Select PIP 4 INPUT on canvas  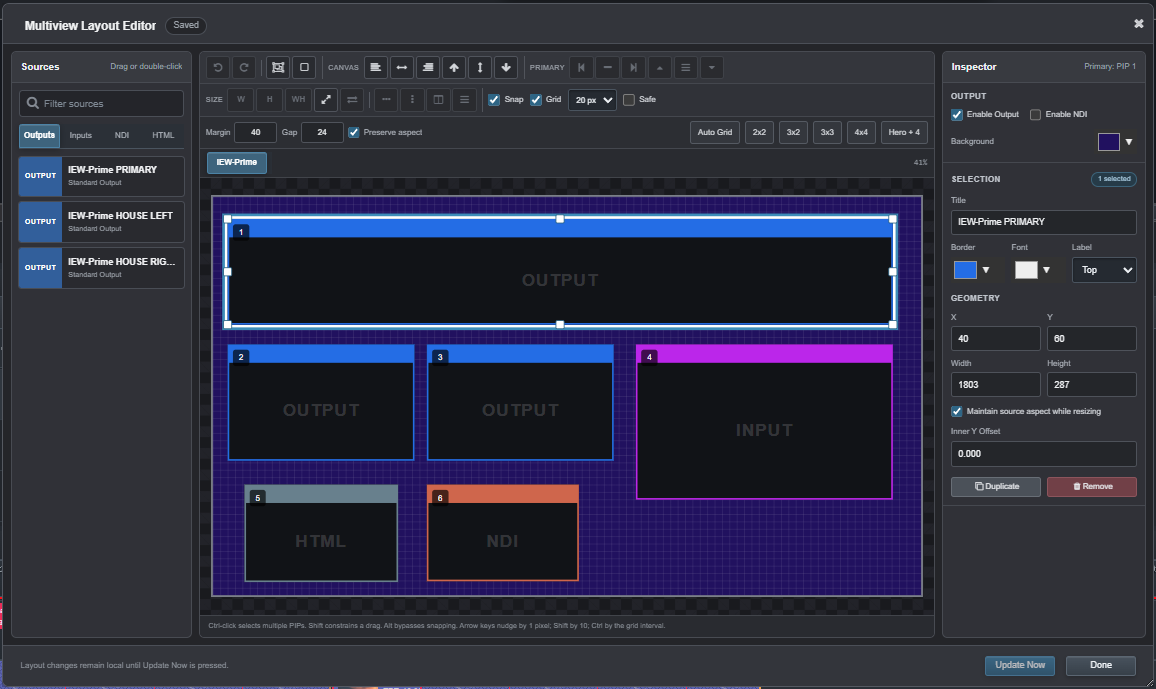click(764, 422)
